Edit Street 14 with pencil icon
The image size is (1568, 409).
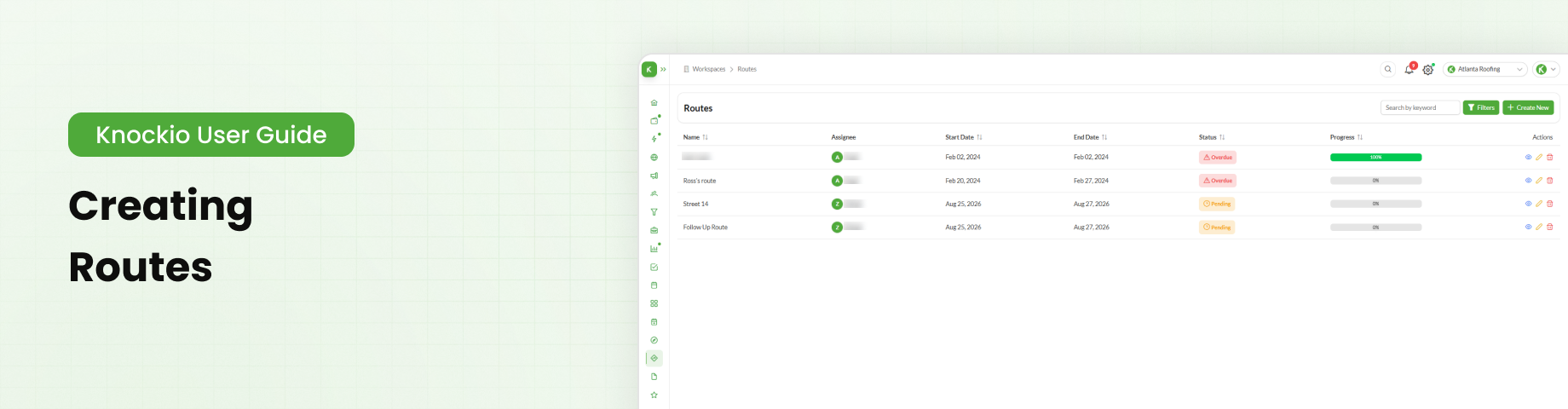1539,204
